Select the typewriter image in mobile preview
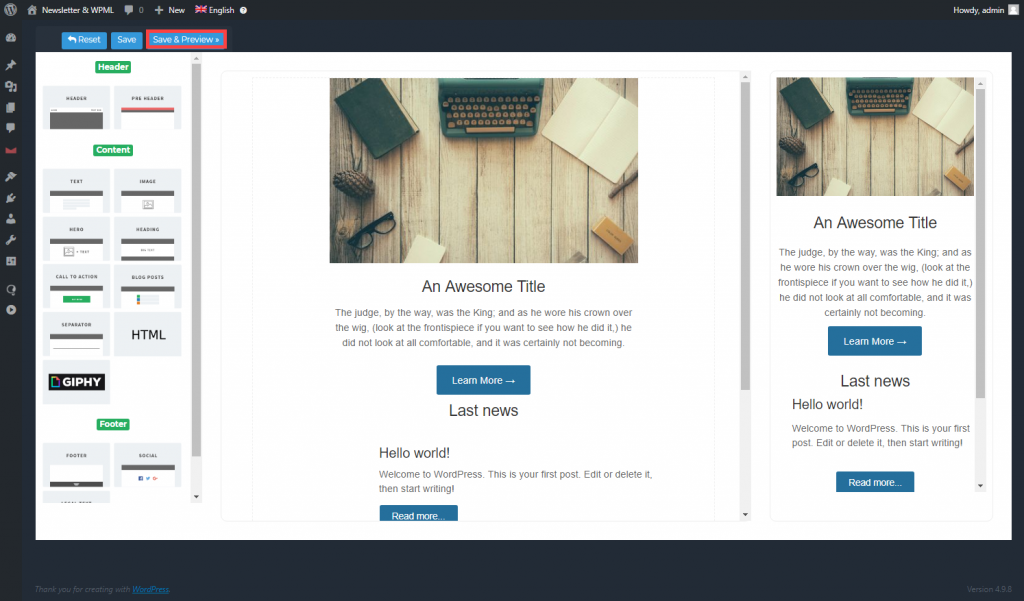 pos(874,137)
